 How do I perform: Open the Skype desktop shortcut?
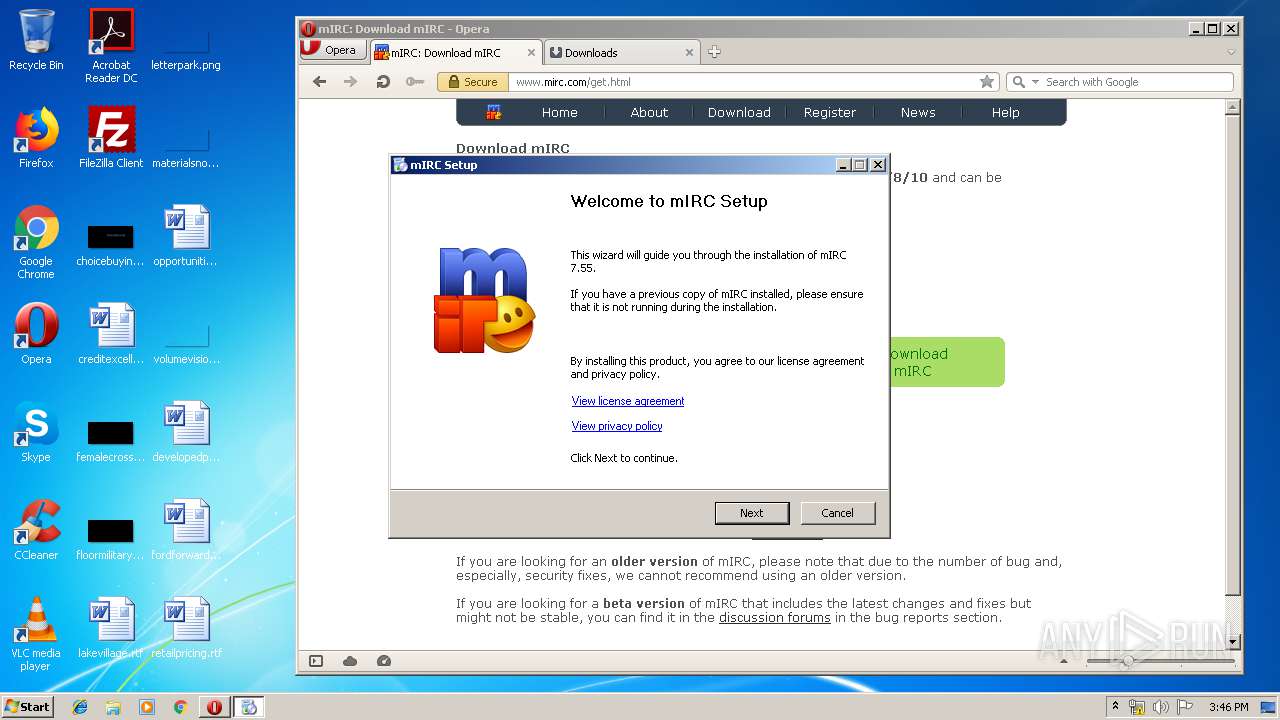pos(36,432)
